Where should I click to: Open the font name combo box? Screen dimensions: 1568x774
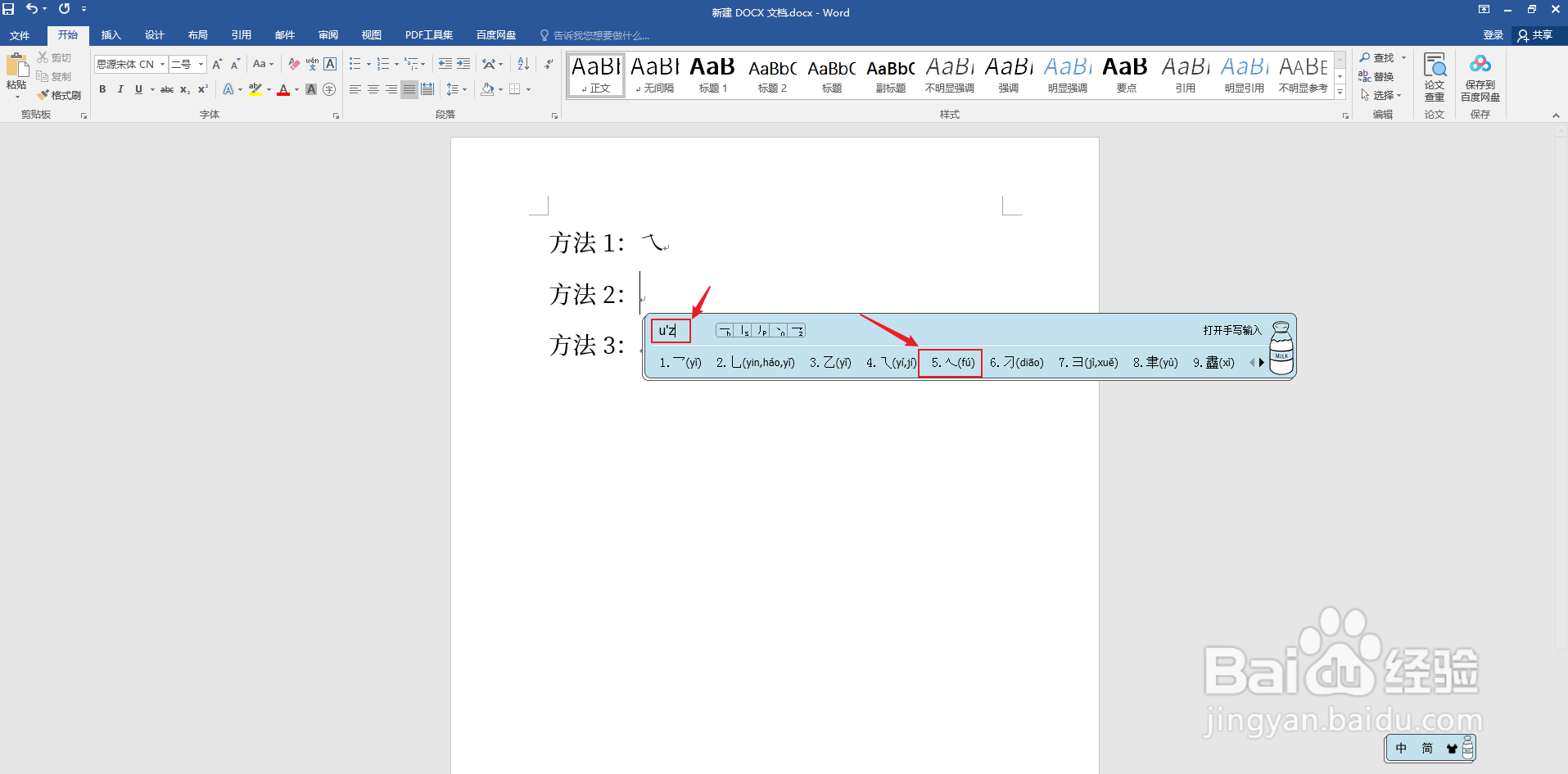(131, 64)
